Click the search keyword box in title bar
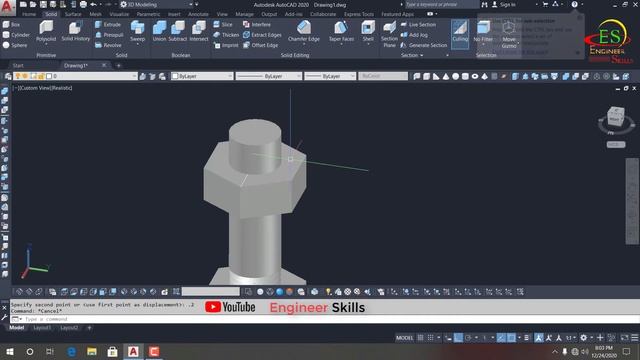The image size is (640, 360). [441, 4]
